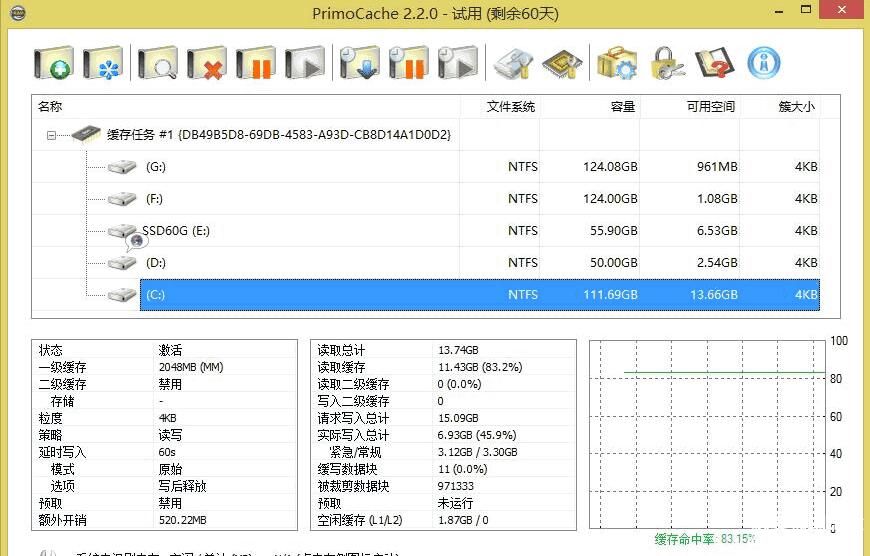This screenshot has height=556, width=870.
Task: Click the 请求写入总计 value 15.09GB
Action: (x=458, y=418)
